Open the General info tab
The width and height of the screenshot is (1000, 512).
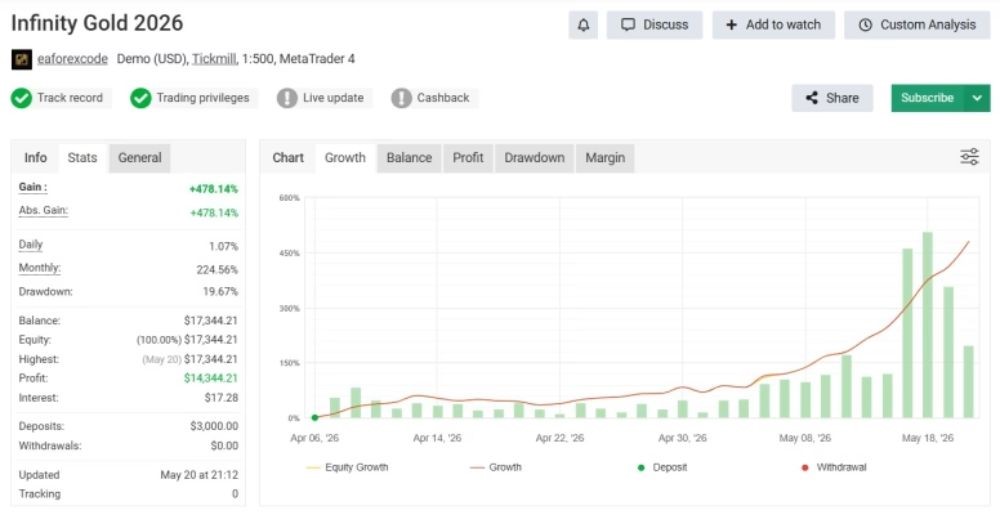[140, 158]
